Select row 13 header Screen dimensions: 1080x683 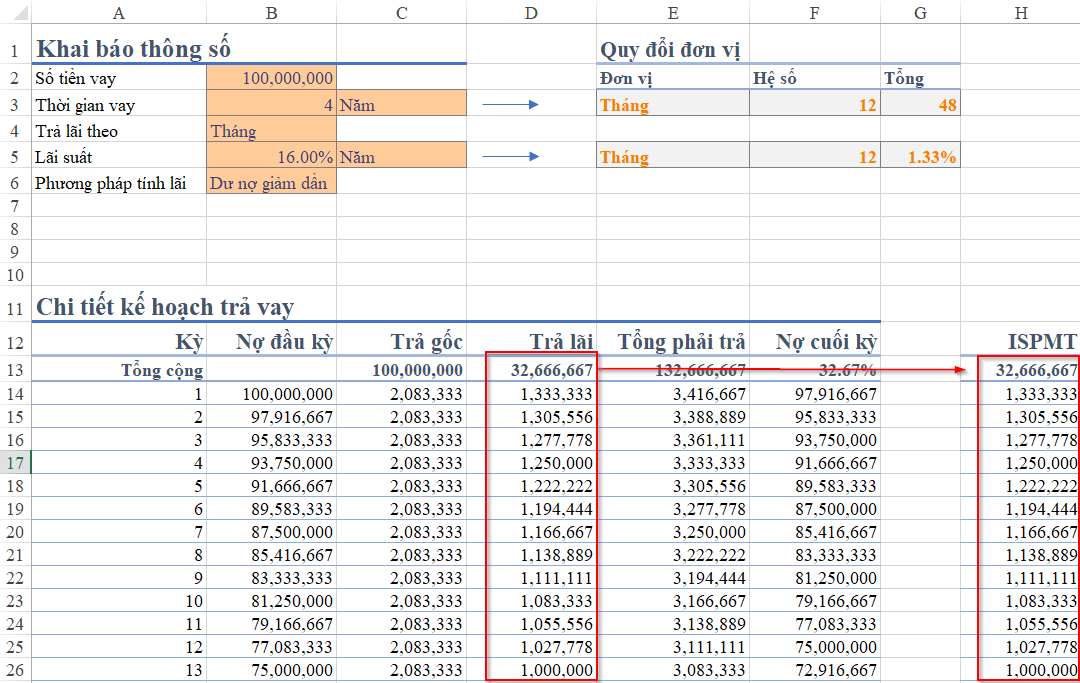(x=15, y=370)
